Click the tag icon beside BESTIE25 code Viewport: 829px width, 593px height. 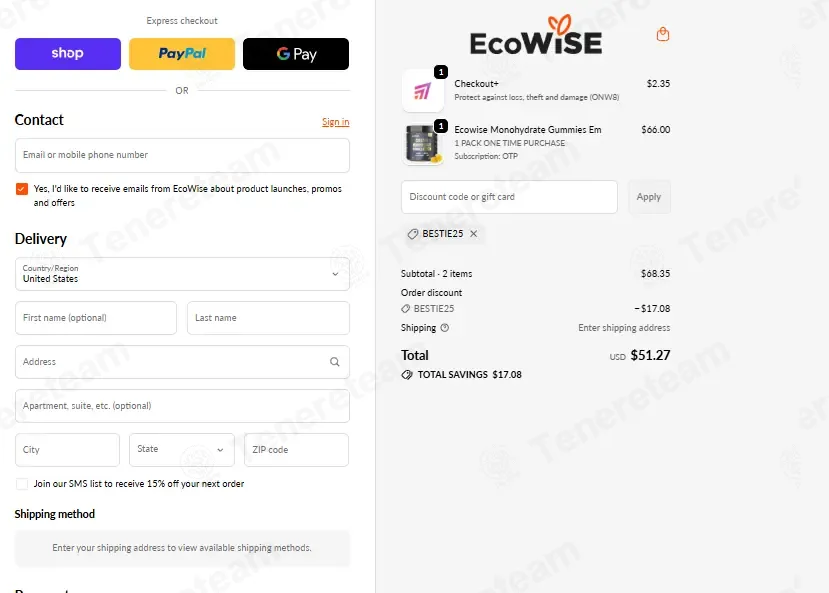coord(413,234)
